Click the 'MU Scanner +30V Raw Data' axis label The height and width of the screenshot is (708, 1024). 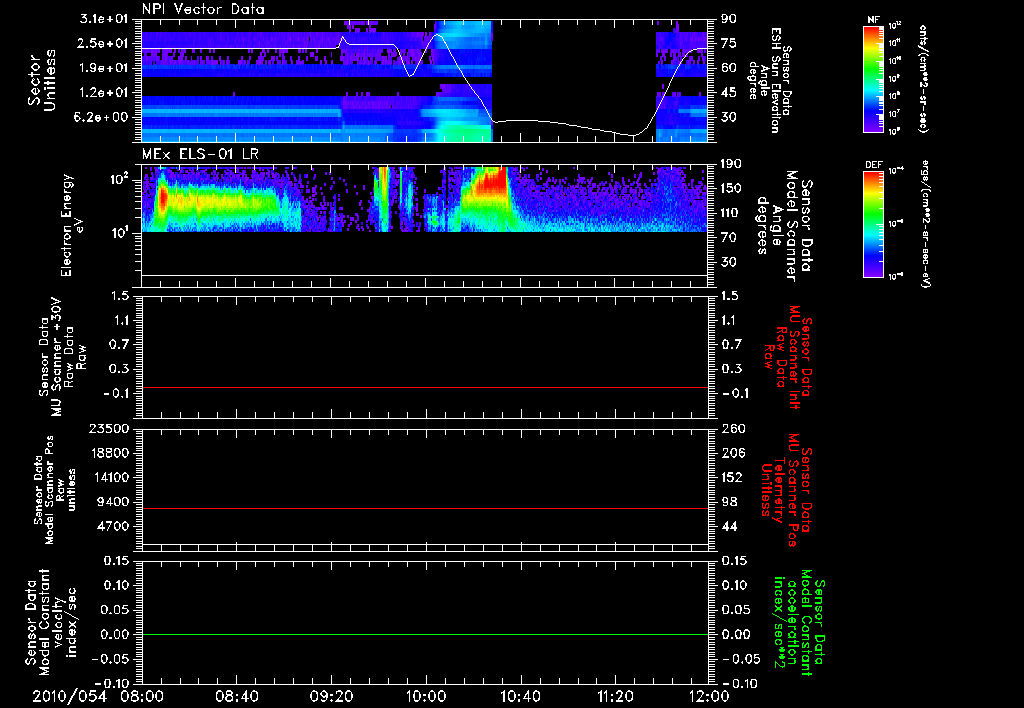coord(61,357)
